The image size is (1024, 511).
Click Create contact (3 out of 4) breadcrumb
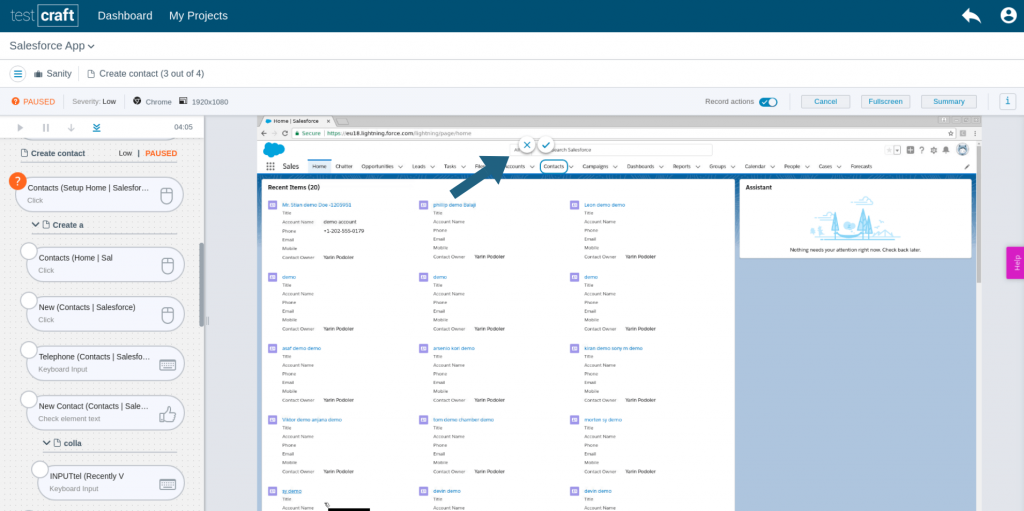[x=146, y=74]
